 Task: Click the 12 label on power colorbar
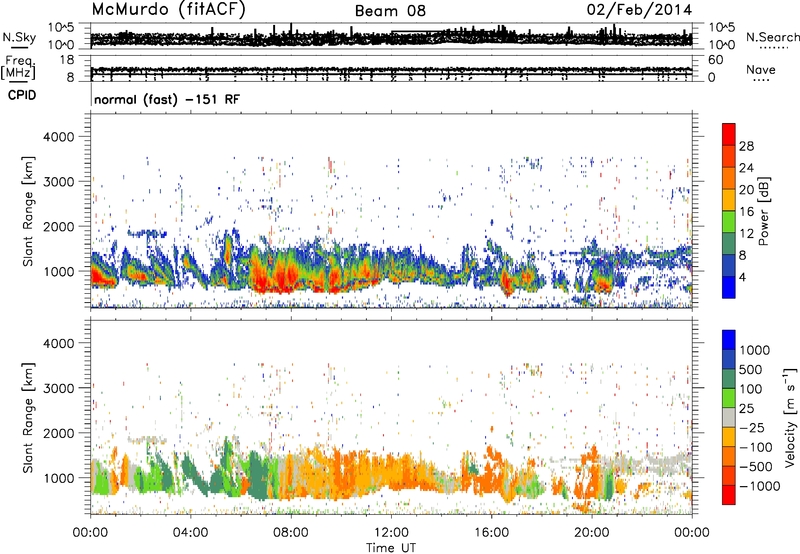[746, 234]
